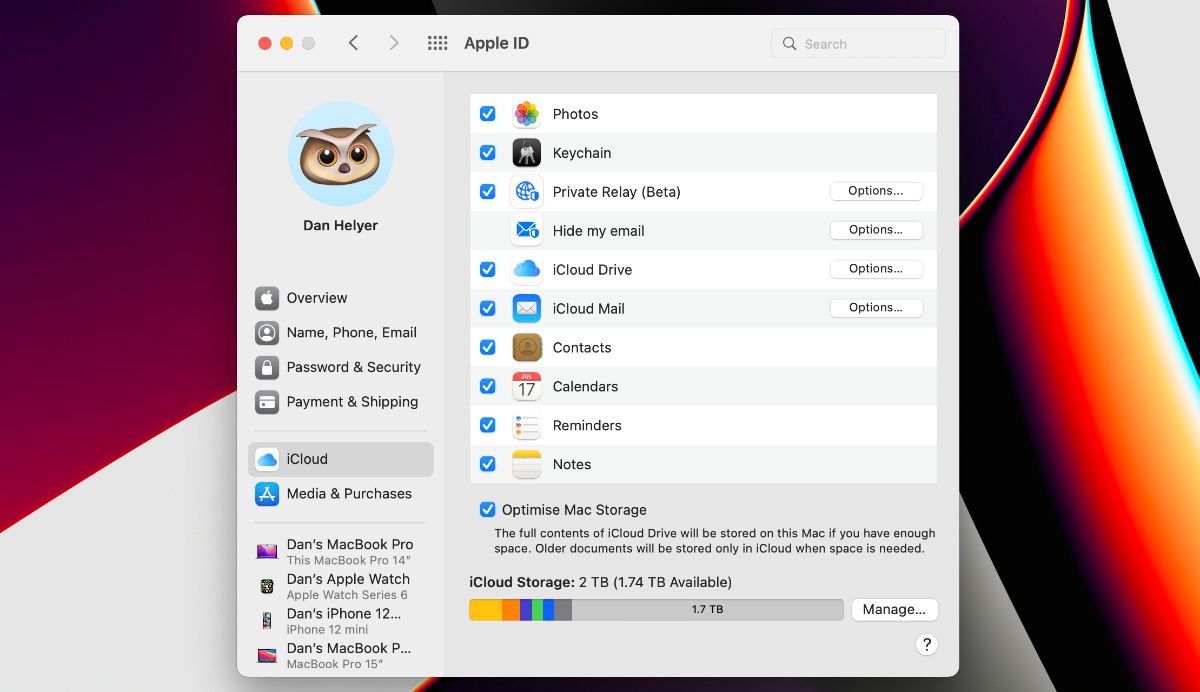Select Media & Purchases in sidebar
Screen dimensions: 1200x692
pos(349,493)
